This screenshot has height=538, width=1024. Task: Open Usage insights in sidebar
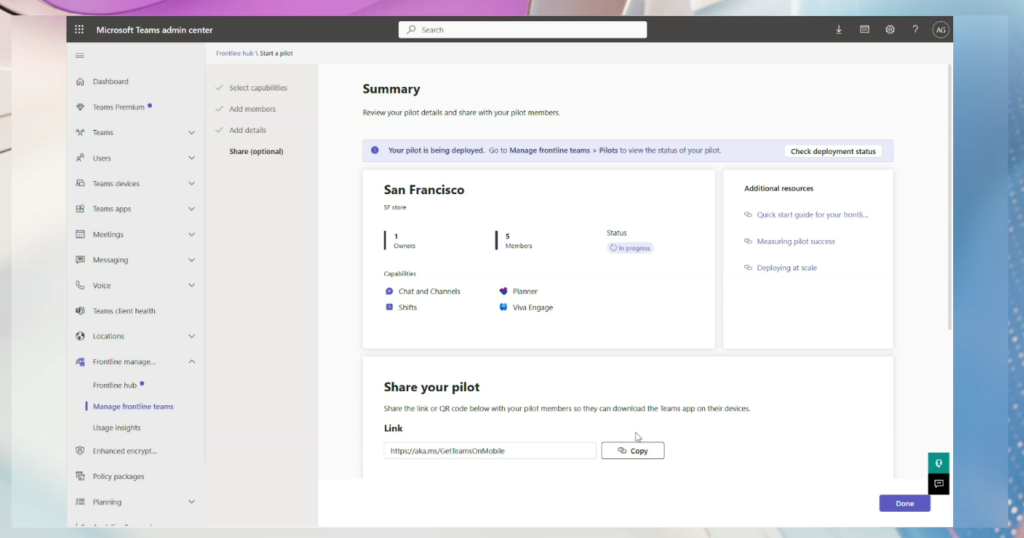click(x=117, y=428)
